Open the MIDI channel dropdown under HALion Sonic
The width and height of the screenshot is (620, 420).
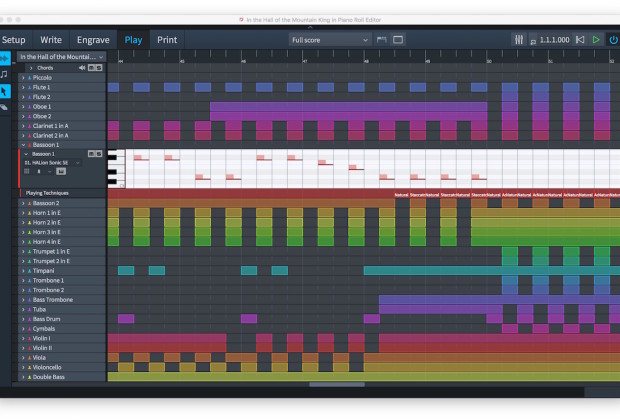click(x=43, y=171)
